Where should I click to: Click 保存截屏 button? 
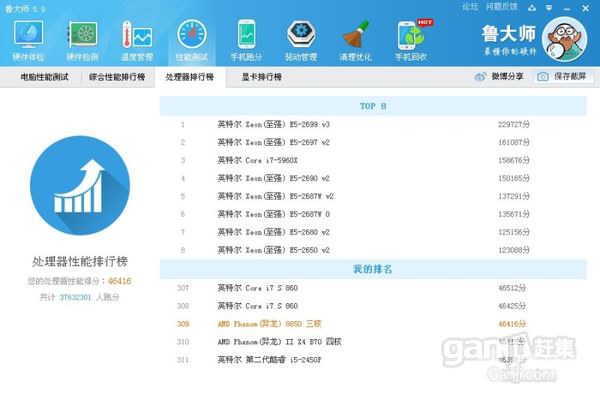(x=564, y=77)
